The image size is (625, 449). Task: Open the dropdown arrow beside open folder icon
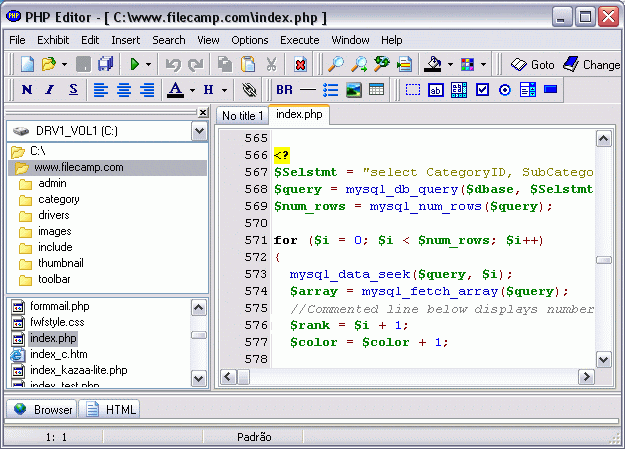[x=64, y=64]
